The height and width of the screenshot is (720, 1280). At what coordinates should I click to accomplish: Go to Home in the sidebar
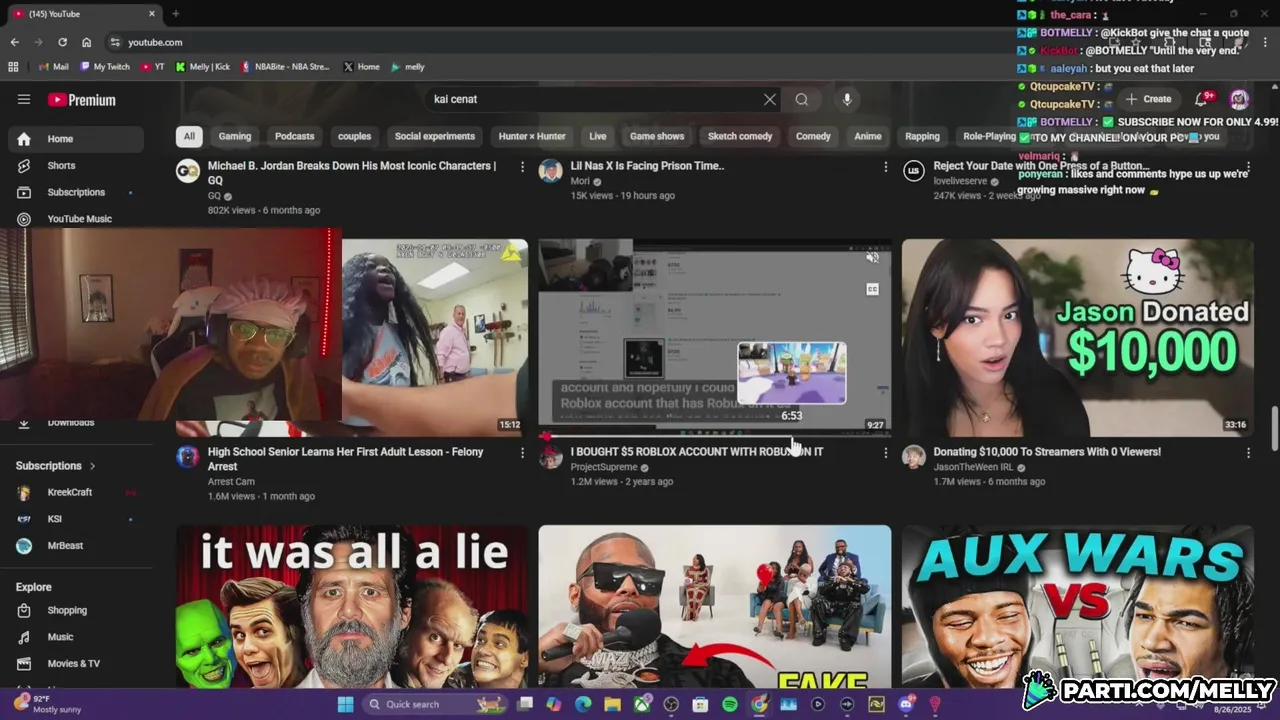click(76, 139)
